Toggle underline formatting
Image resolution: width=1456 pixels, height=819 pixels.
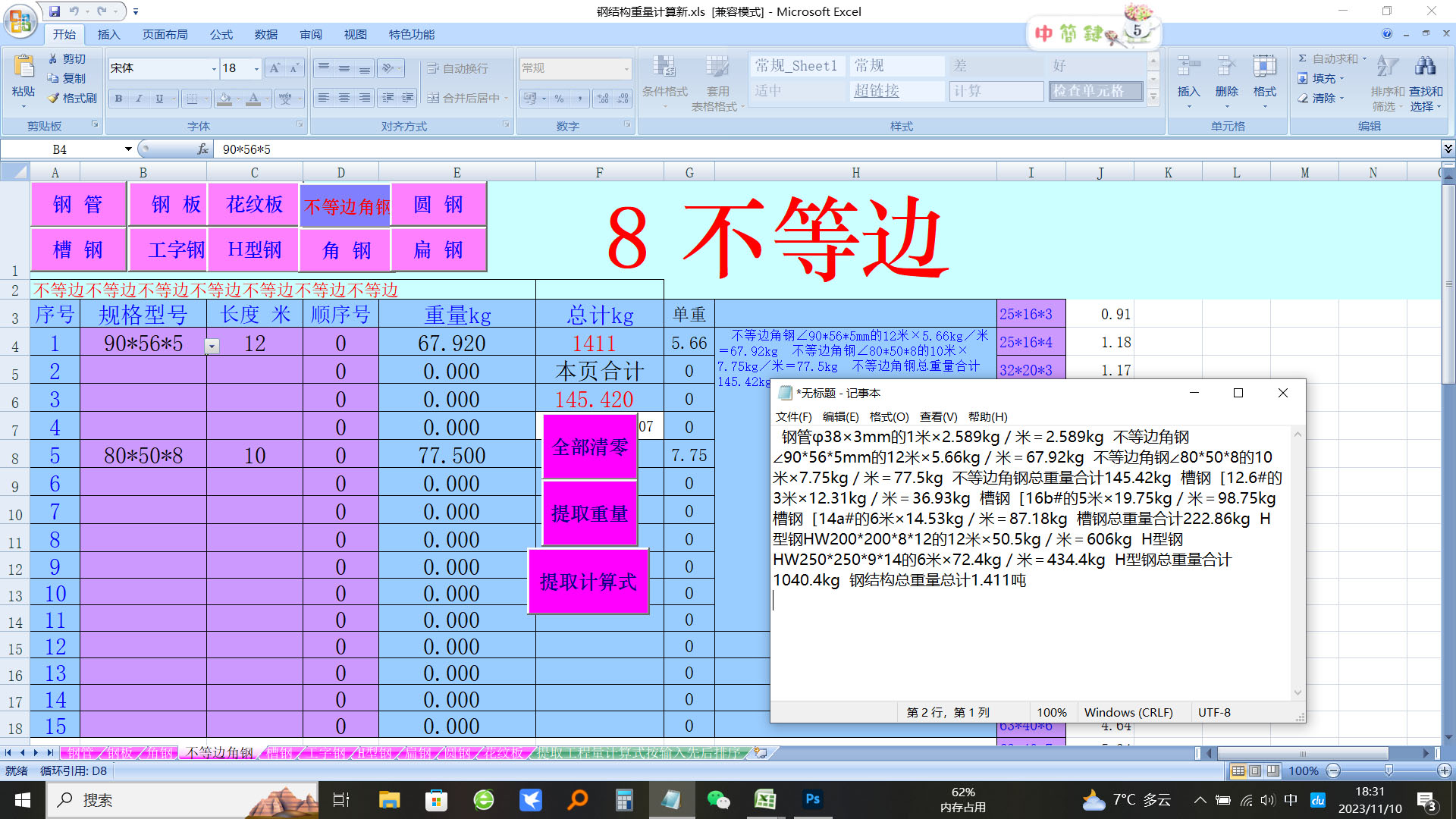[x=159, y=99]
